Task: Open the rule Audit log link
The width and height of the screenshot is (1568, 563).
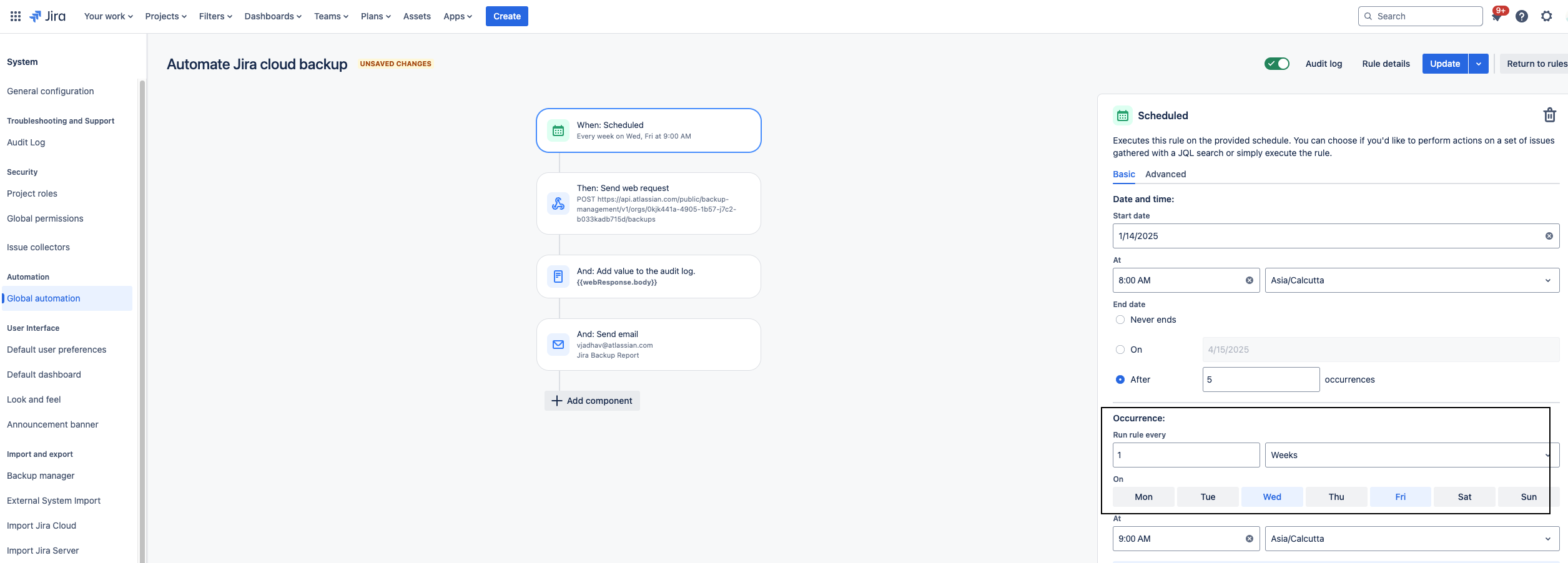Action: click(1324, 64)
